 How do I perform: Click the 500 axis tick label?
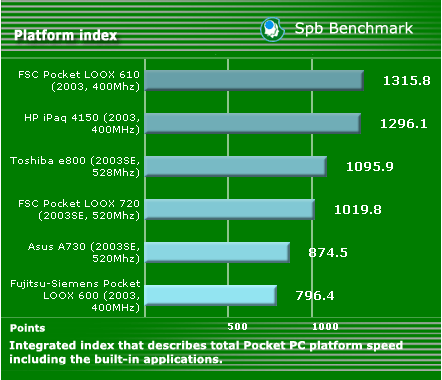click(237, 326)
